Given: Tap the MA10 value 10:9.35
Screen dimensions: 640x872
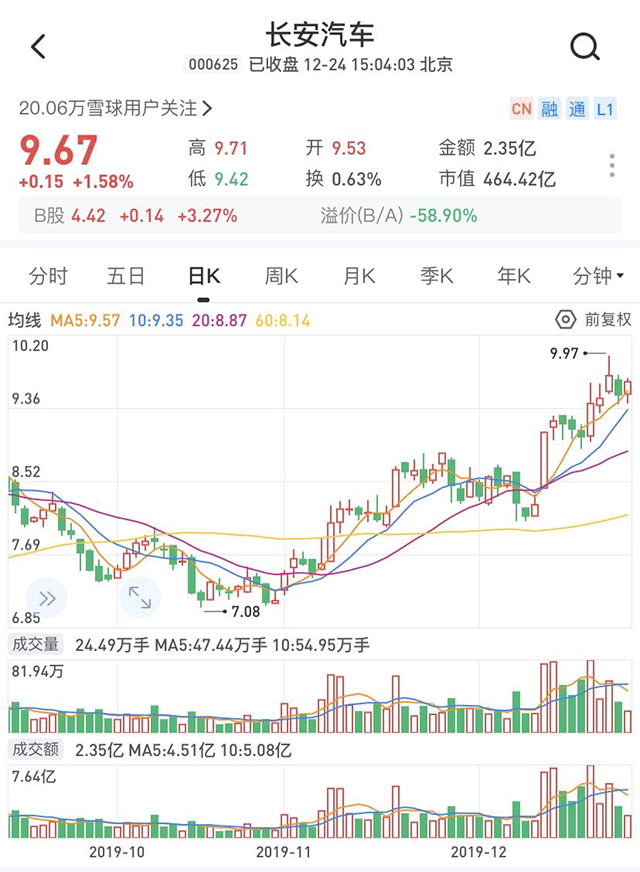Looking at the screenshot, I should pos(156,320).
